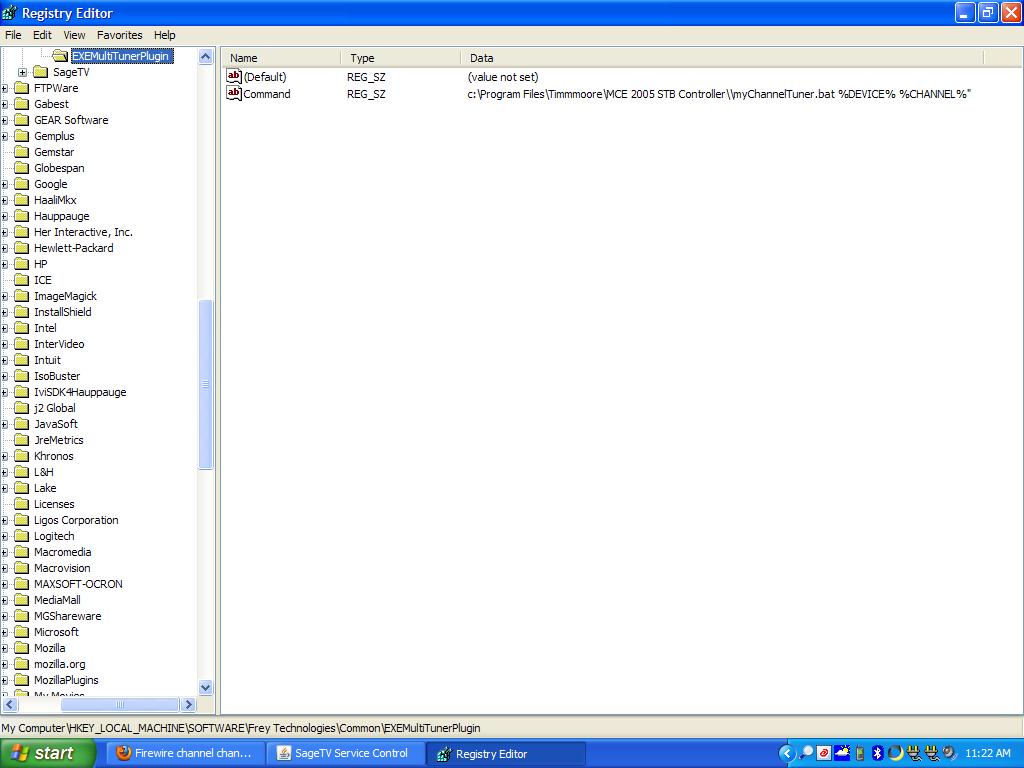
Task: Open the Favorites menu
Action: pos(119,35)
